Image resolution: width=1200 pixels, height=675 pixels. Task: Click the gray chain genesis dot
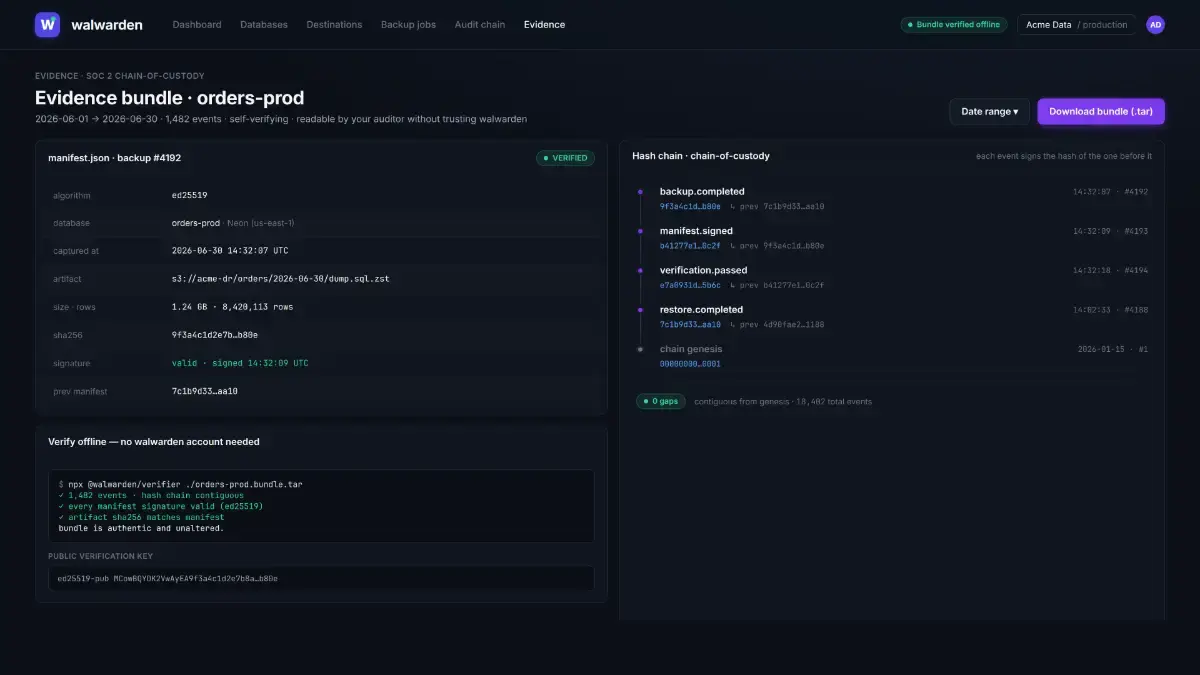coord(639,349)
